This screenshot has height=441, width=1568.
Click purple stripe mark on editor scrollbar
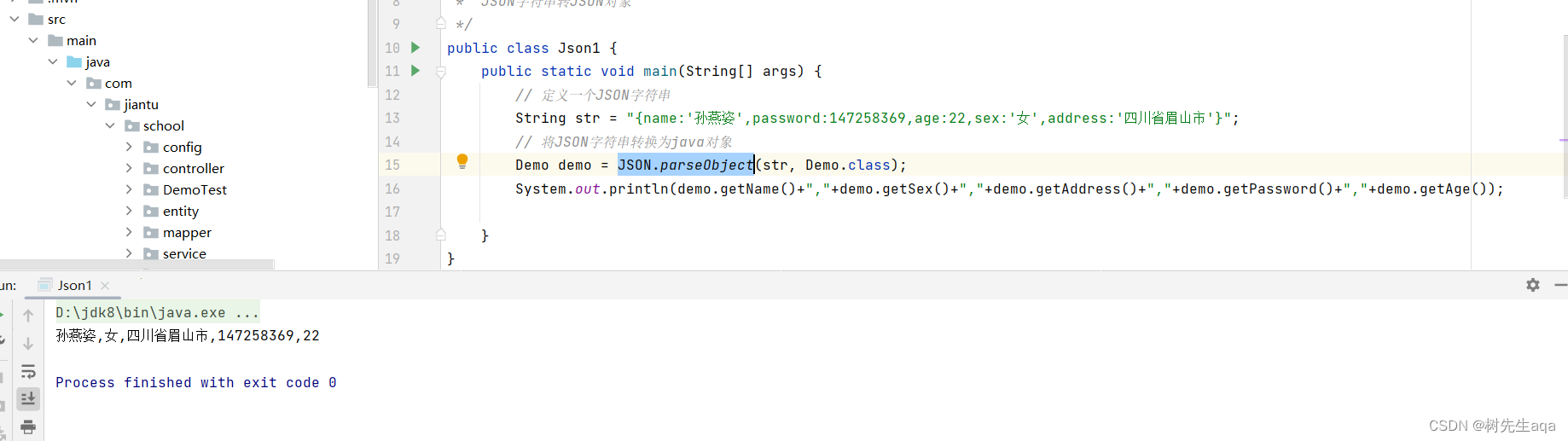pyautogui.click(x=1563, y=140)
